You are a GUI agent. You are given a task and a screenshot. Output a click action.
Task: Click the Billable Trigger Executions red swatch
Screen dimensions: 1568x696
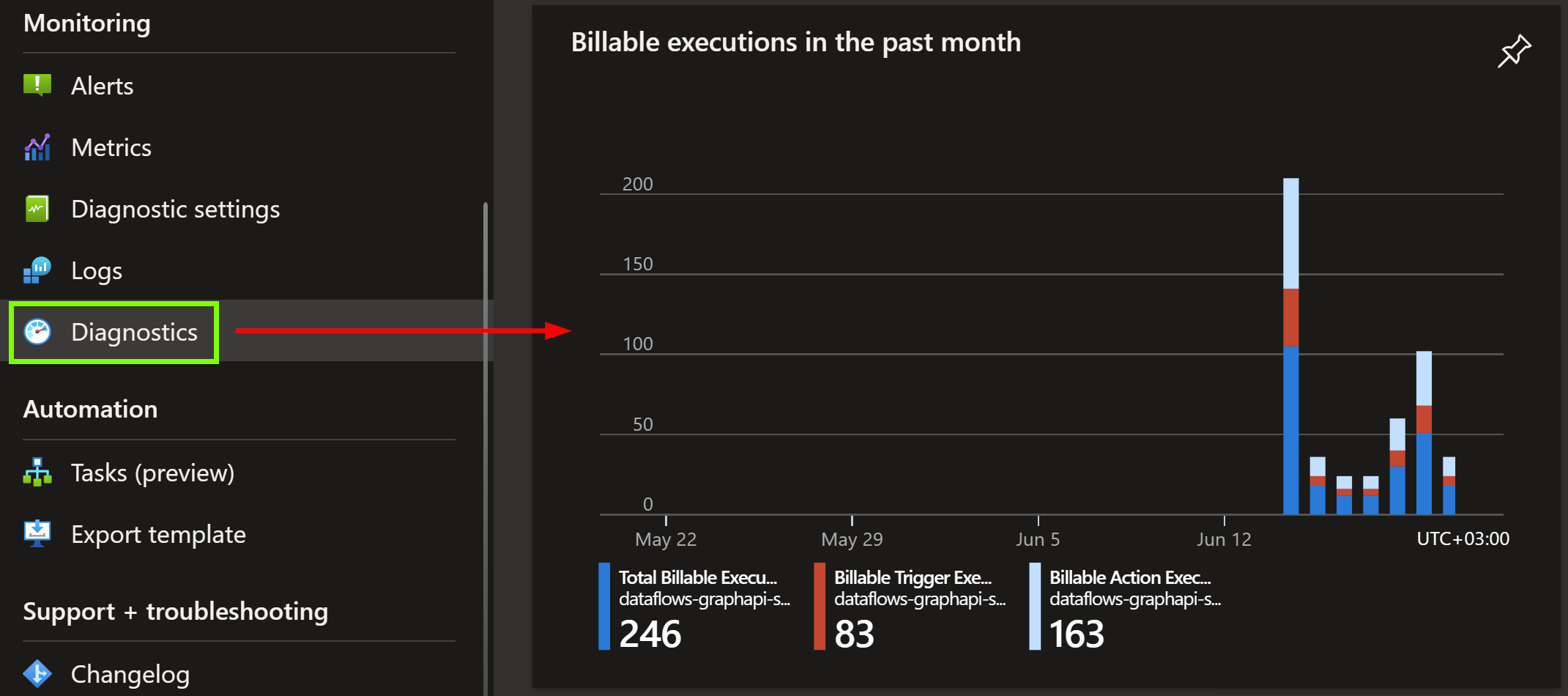click(x=820, y=606)
